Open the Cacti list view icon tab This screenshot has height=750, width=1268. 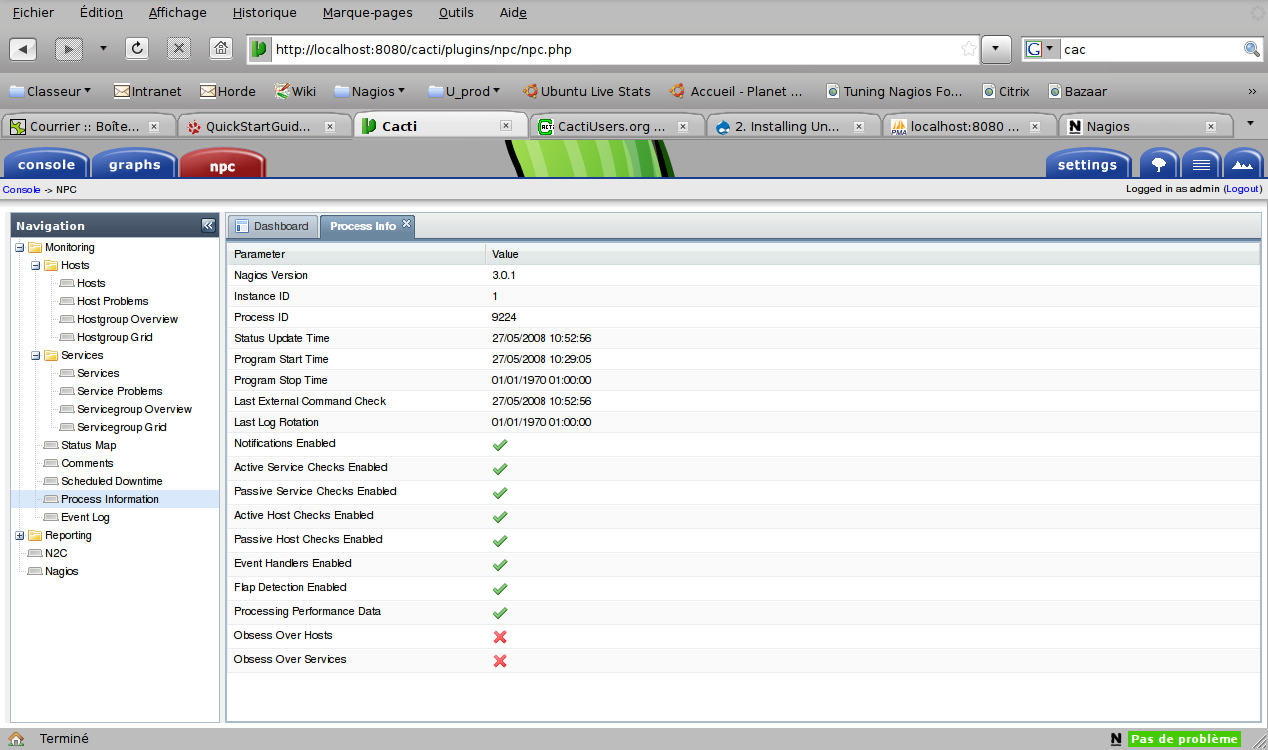click(x=1201, y=165)
